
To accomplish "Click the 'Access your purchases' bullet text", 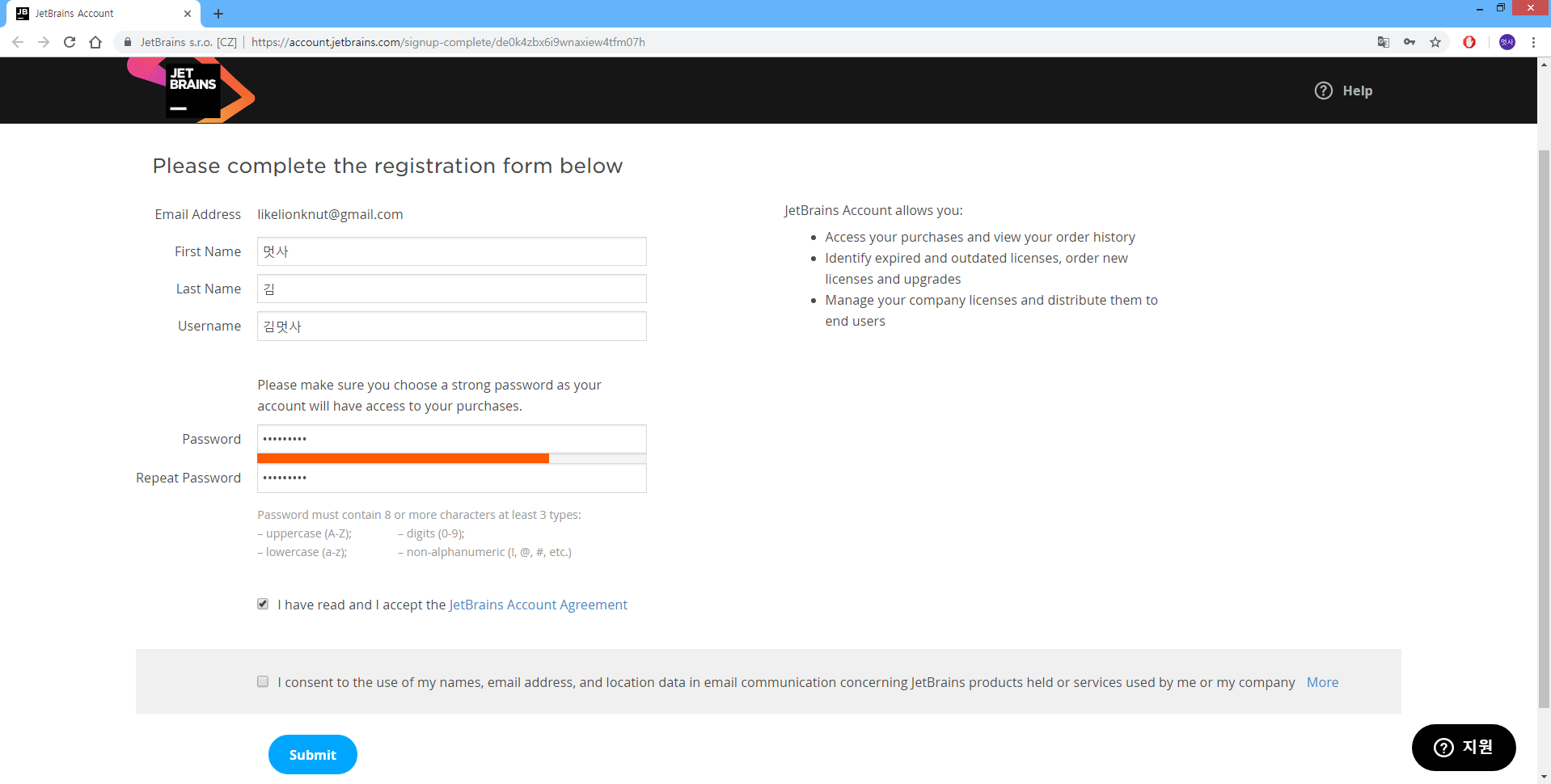I will pyautogui.click(x=980, y=237).
